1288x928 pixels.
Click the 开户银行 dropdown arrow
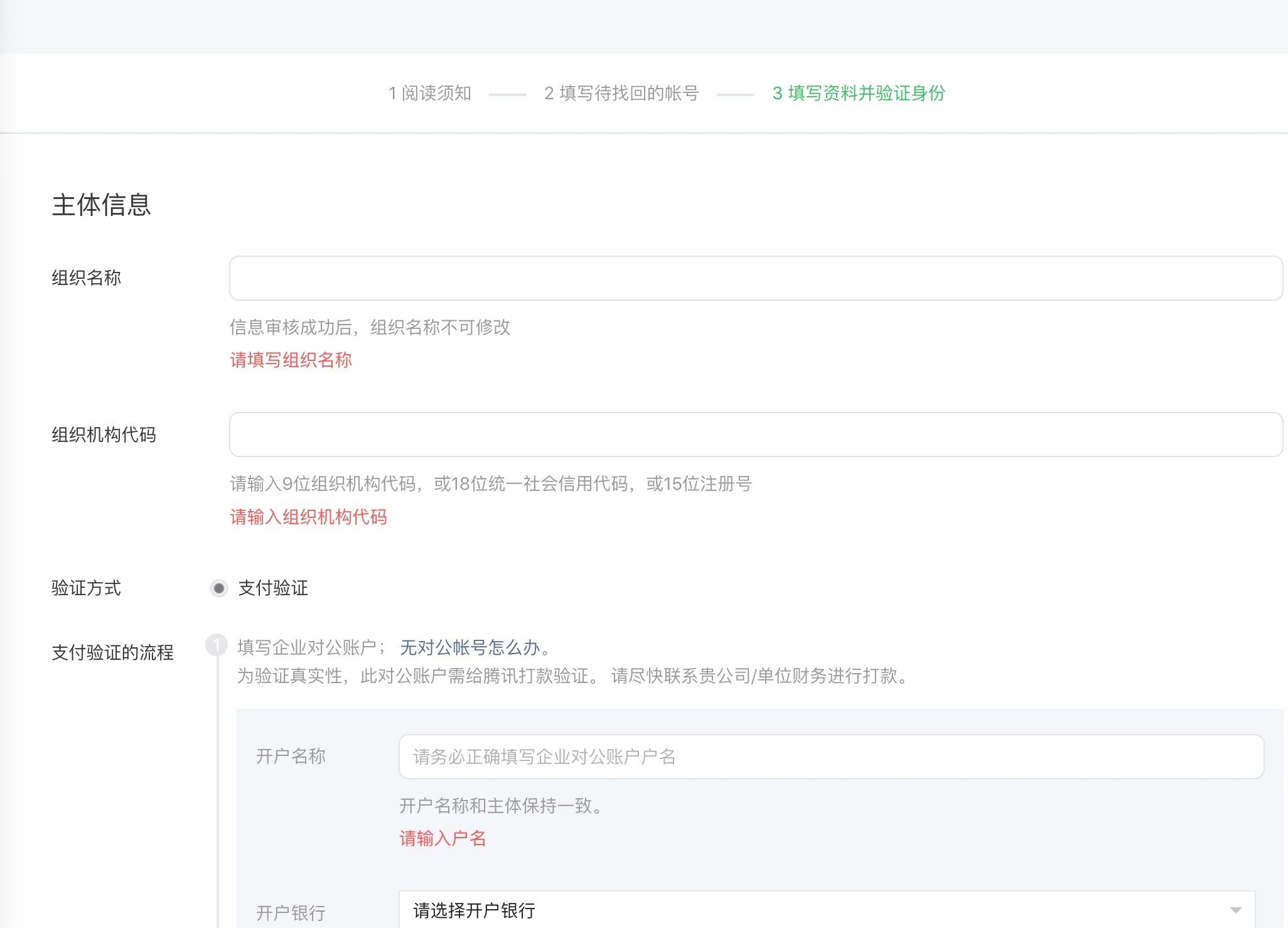[1235, 910]
